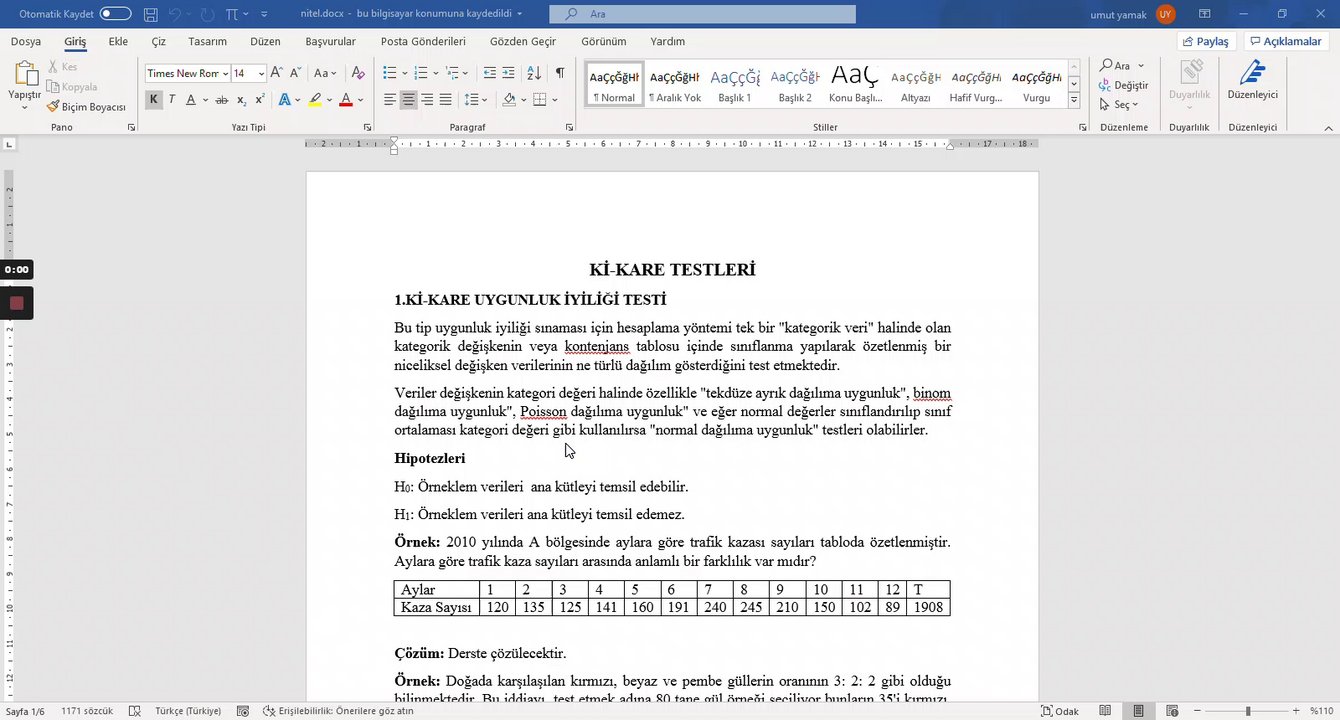Click the Kopyala copy button
1340x720 pixels.
pos(71,87)
